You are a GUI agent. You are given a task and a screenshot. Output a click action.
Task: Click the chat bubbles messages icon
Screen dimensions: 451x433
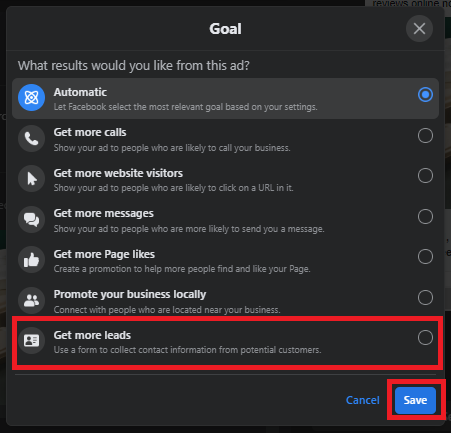(31, 220)
